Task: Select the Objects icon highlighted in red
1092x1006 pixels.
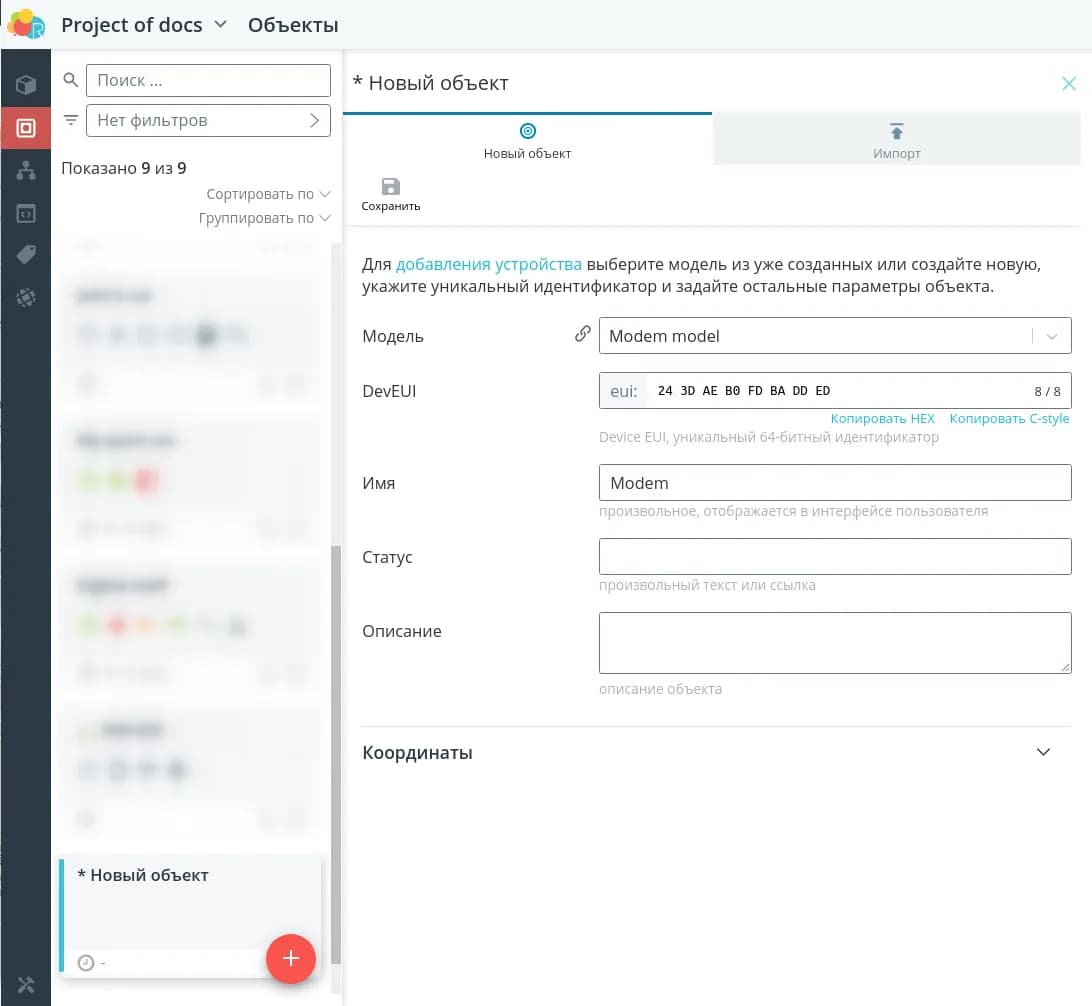Action: tap(26, 128)
